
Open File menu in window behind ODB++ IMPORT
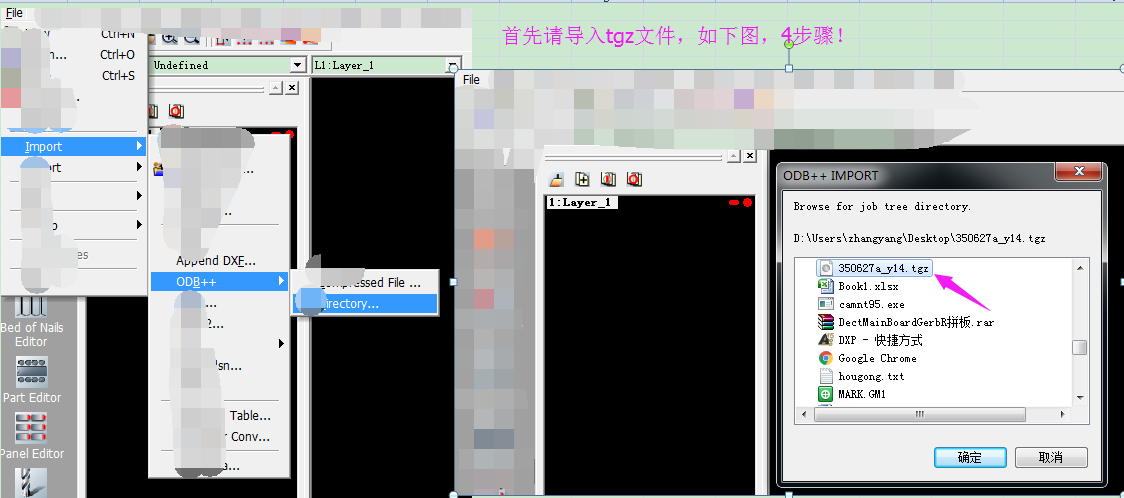click(x=471, y=80)
